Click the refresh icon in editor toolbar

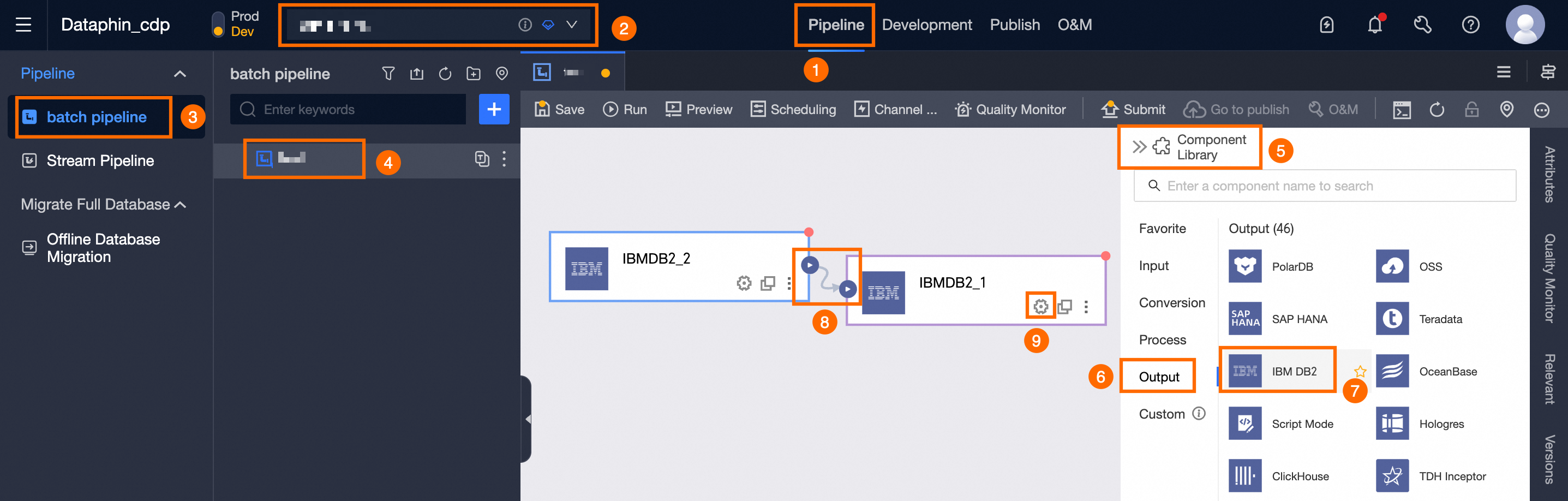(1437, 110)
